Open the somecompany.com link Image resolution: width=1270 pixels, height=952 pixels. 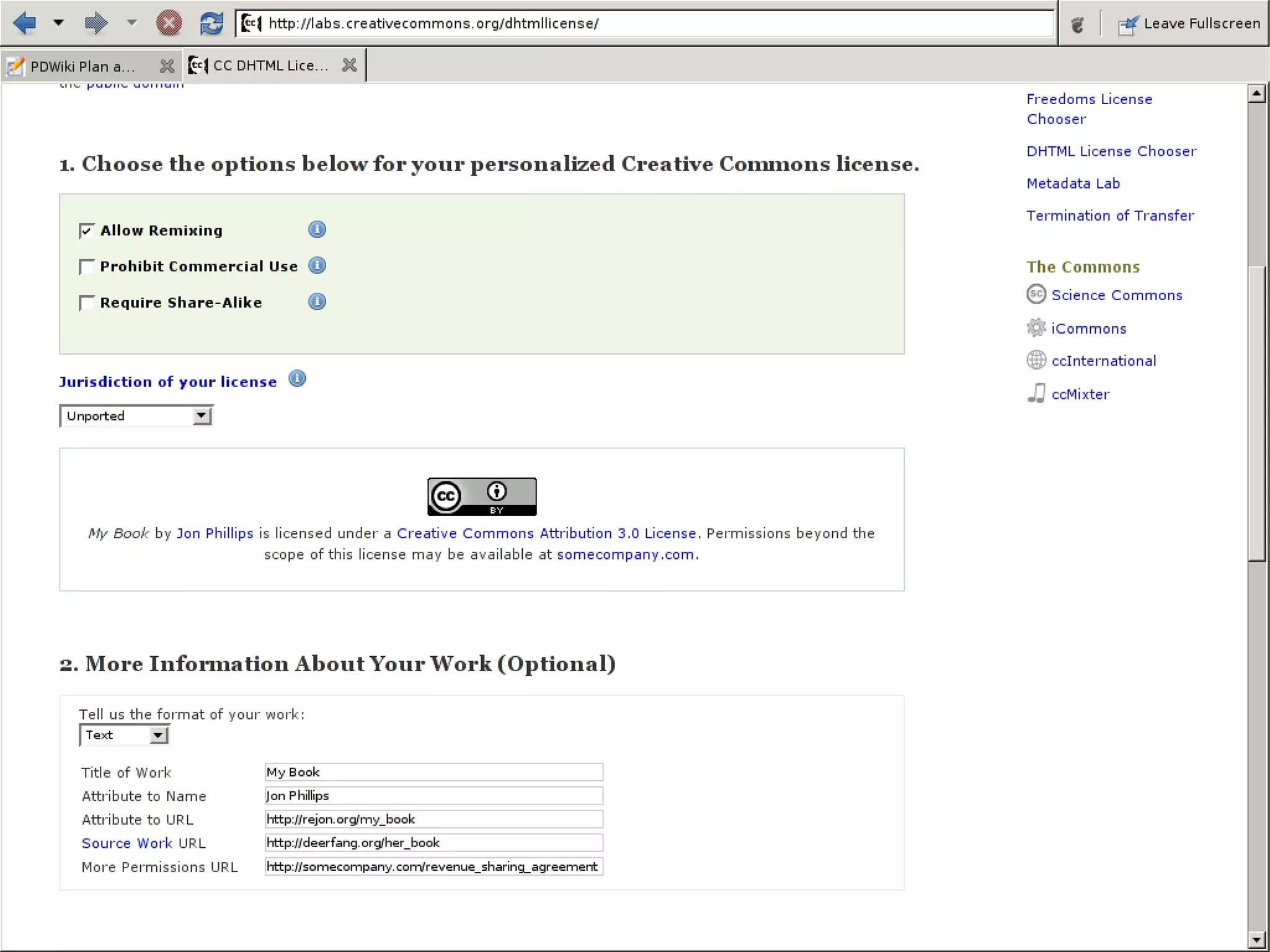625,554
